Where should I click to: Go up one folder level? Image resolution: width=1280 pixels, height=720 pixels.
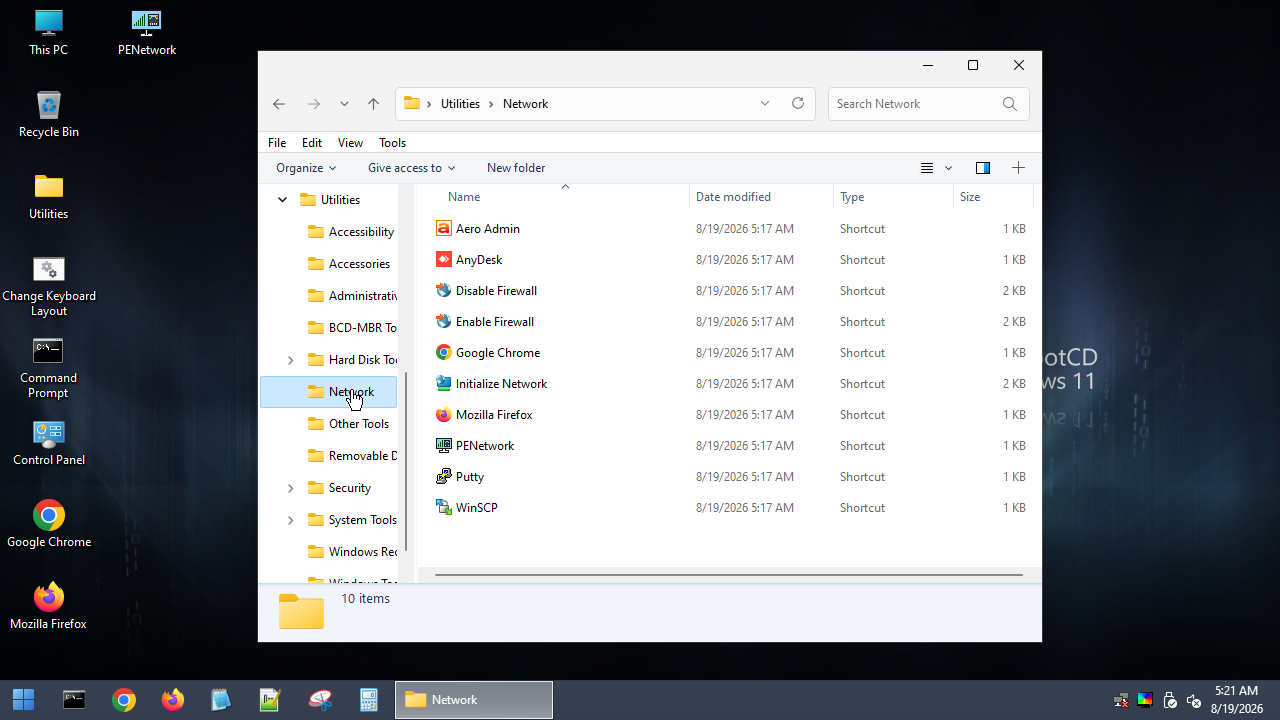(x=373, y=104)
